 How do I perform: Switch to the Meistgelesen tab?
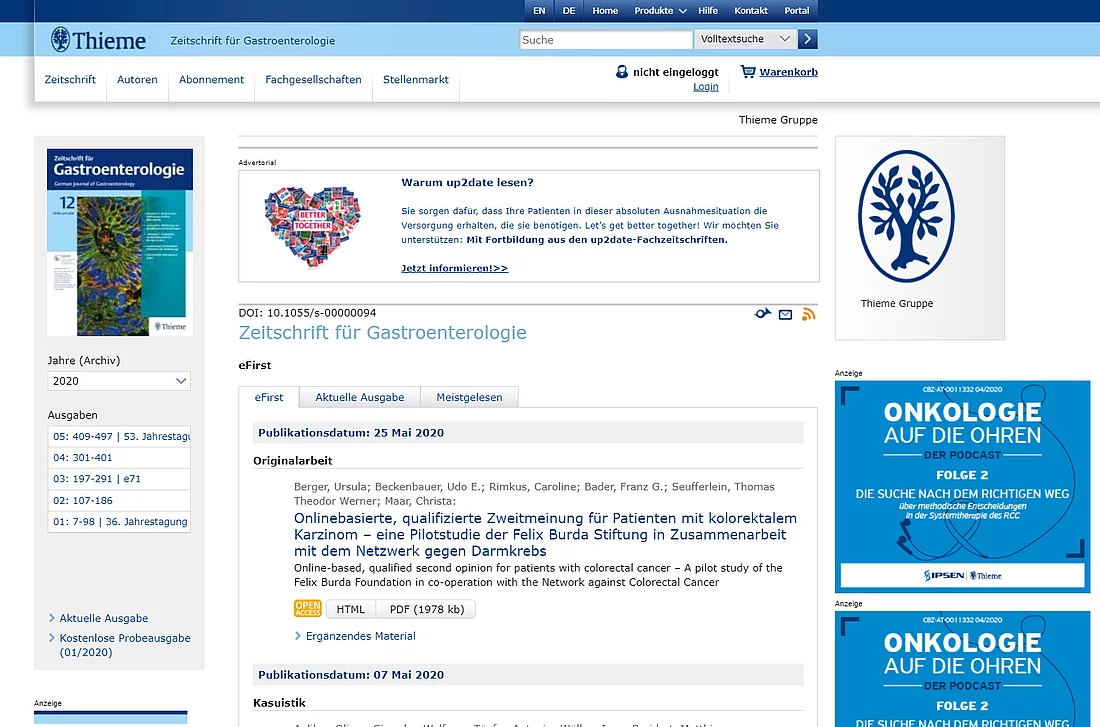pos(469,396)
